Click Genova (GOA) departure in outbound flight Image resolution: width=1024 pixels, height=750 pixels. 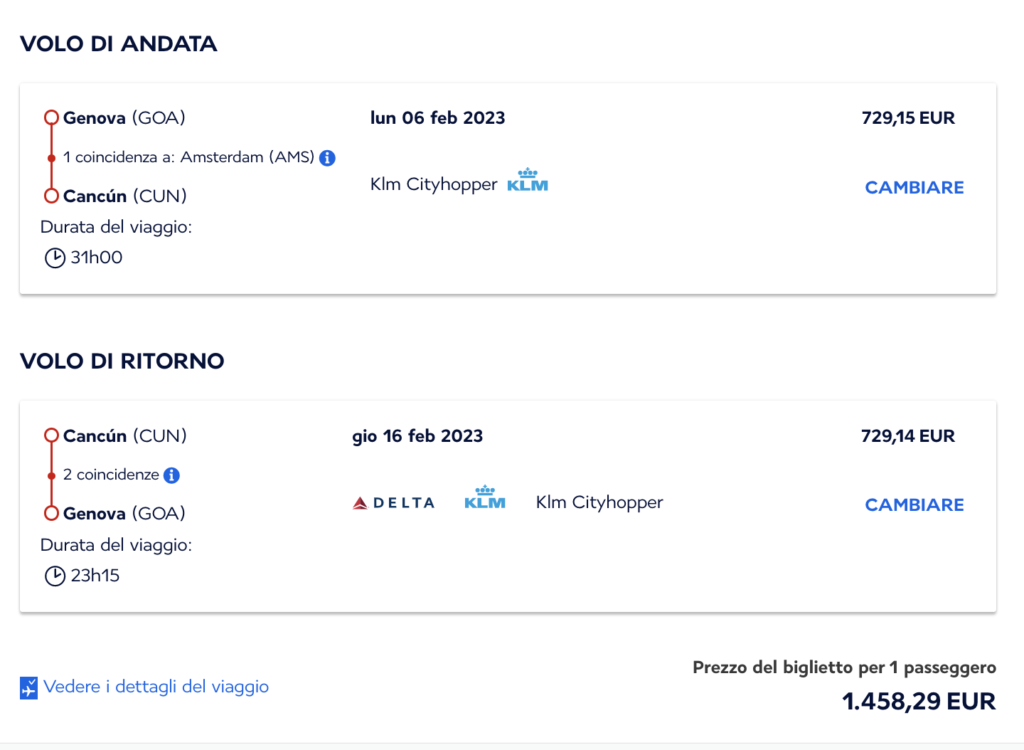[x=124, y=118]
